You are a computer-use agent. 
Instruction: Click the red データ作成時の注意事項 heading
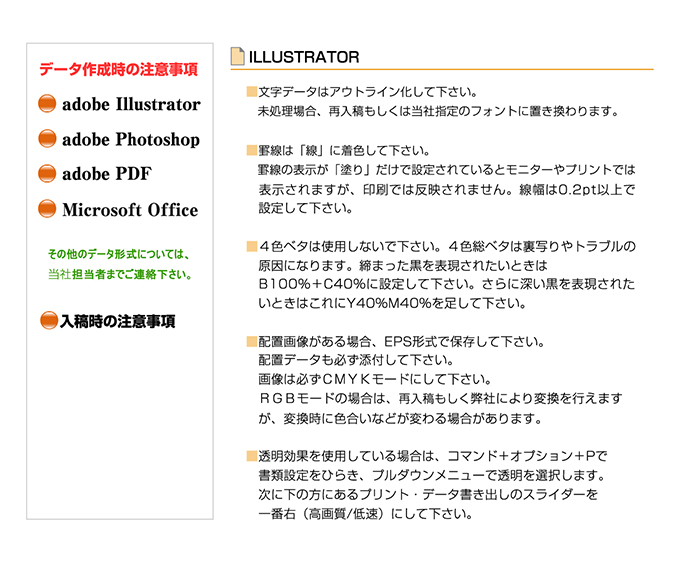[x=118, y=69]
